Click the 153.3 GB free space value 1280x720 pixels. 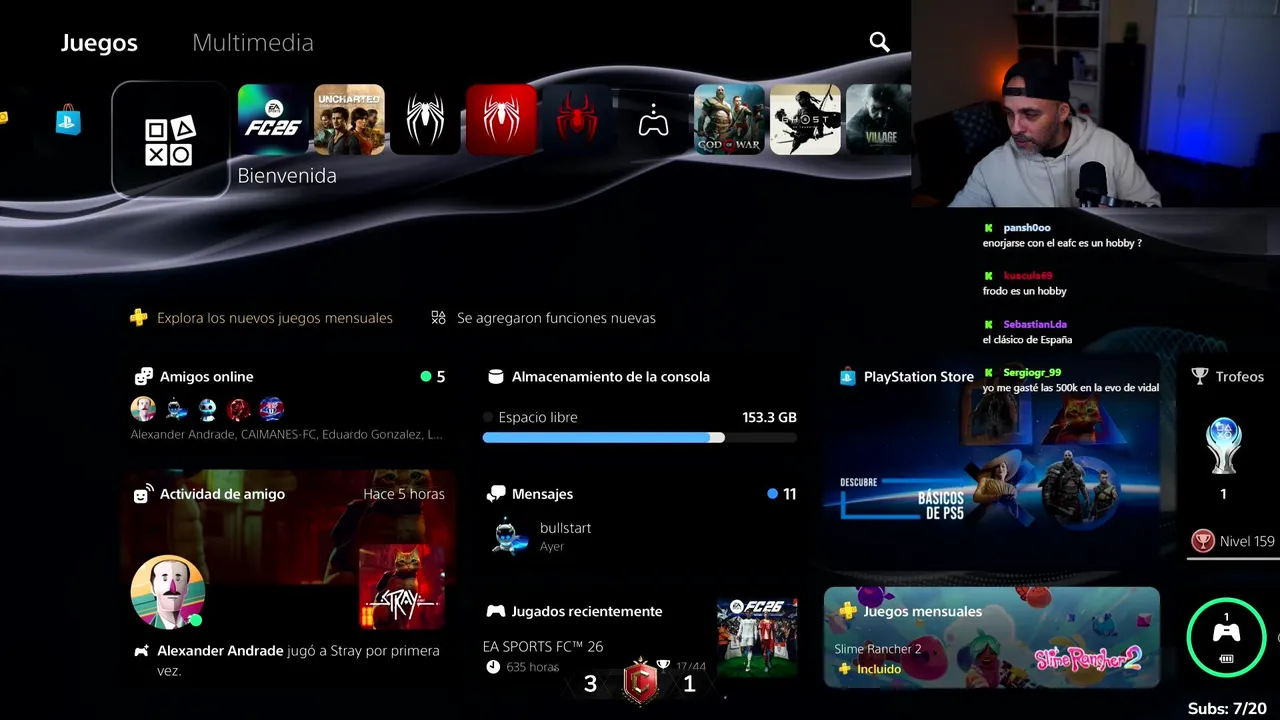769,417
